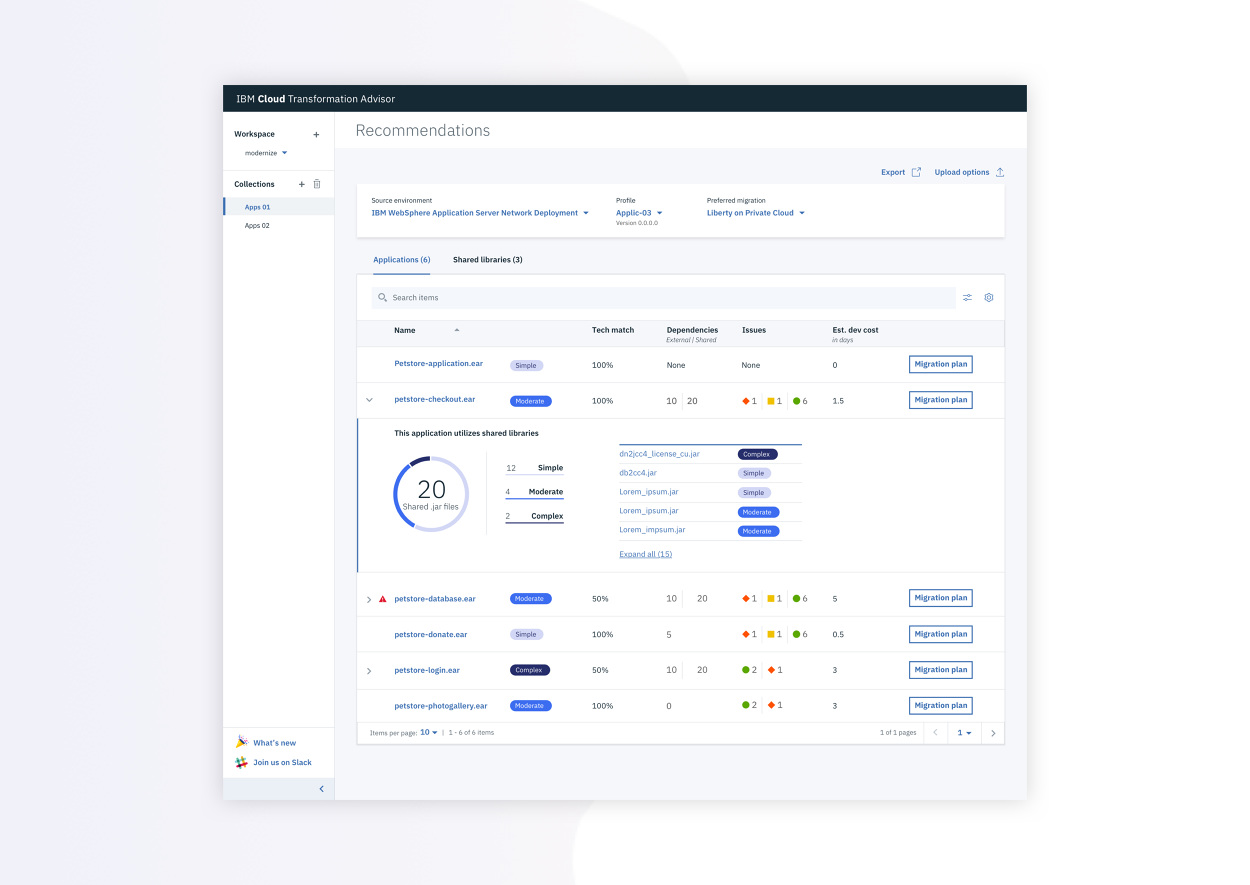Open Migration plan for petstore-donate.ear
This screenshot has width=1250, height=885.
coord(941,634)
